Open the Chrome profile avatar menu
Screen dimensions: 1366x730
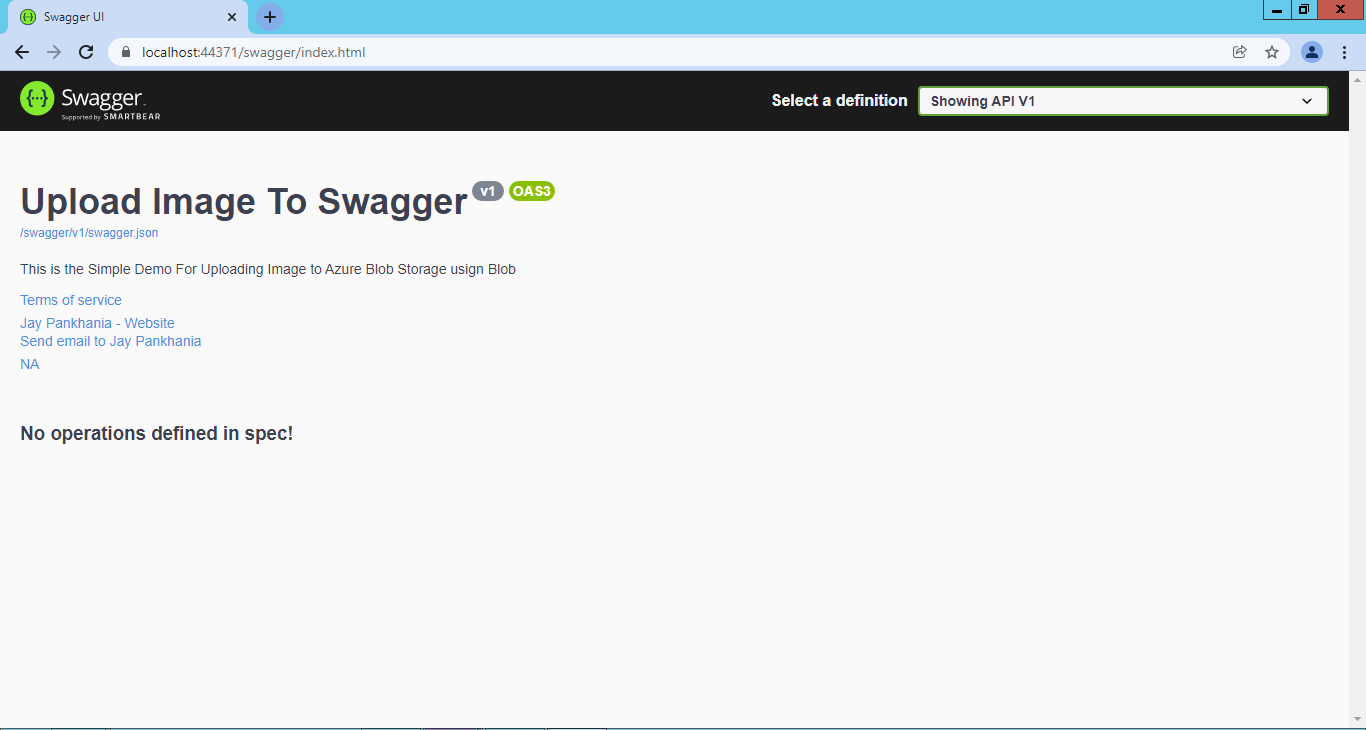1312,52
